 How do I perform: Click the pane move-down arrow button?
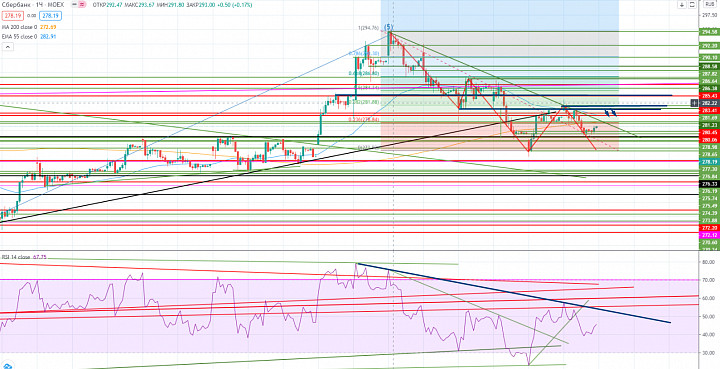682,5
